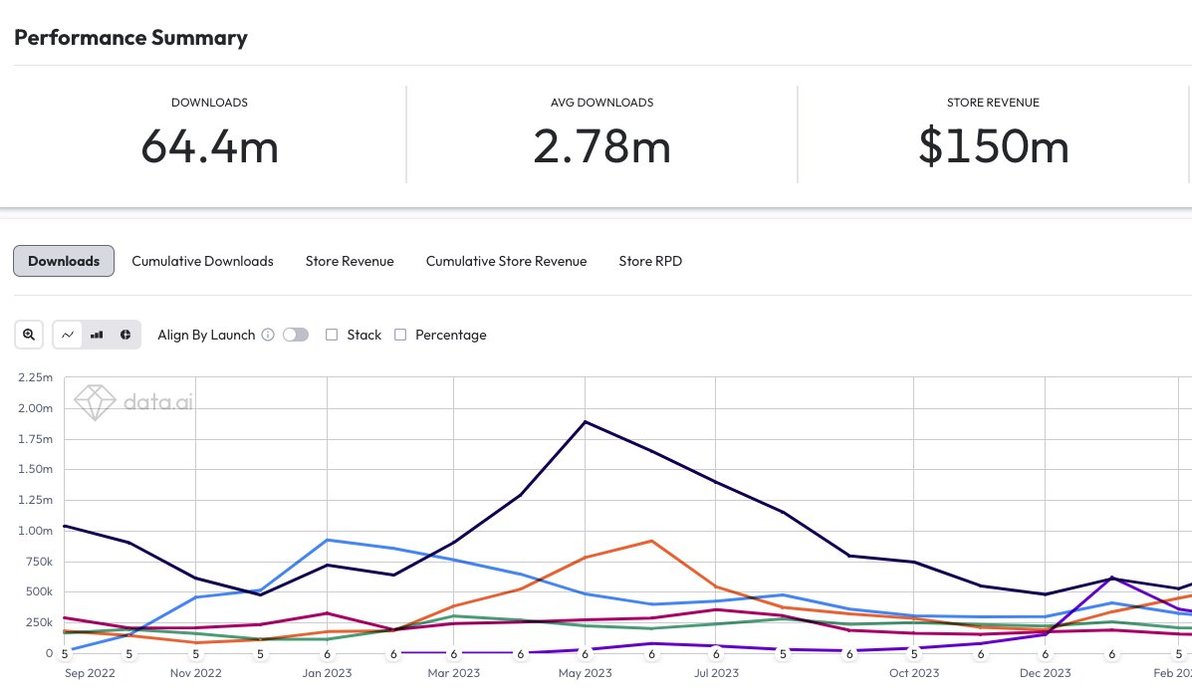Show the Store RPD tab
Screen dimensions: 1192x700
point(650,261)
